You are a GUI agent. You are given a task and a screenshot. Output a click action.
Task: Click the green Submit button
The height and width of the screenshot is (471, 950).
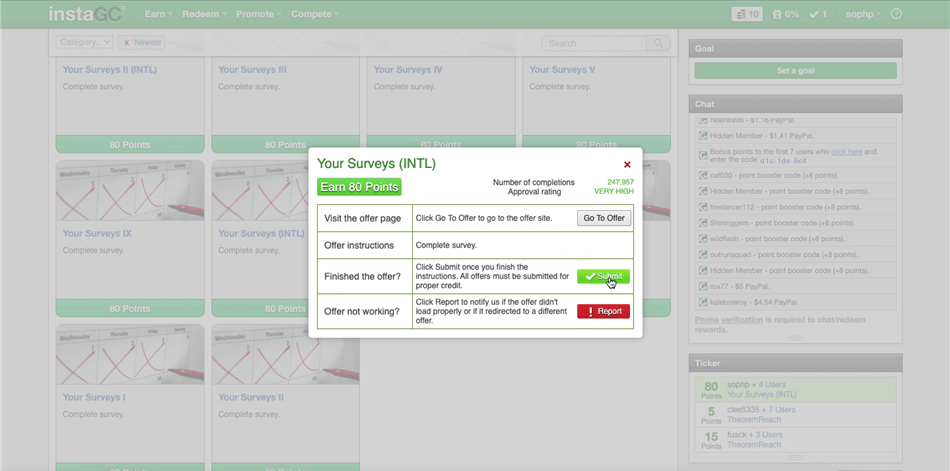603,276
